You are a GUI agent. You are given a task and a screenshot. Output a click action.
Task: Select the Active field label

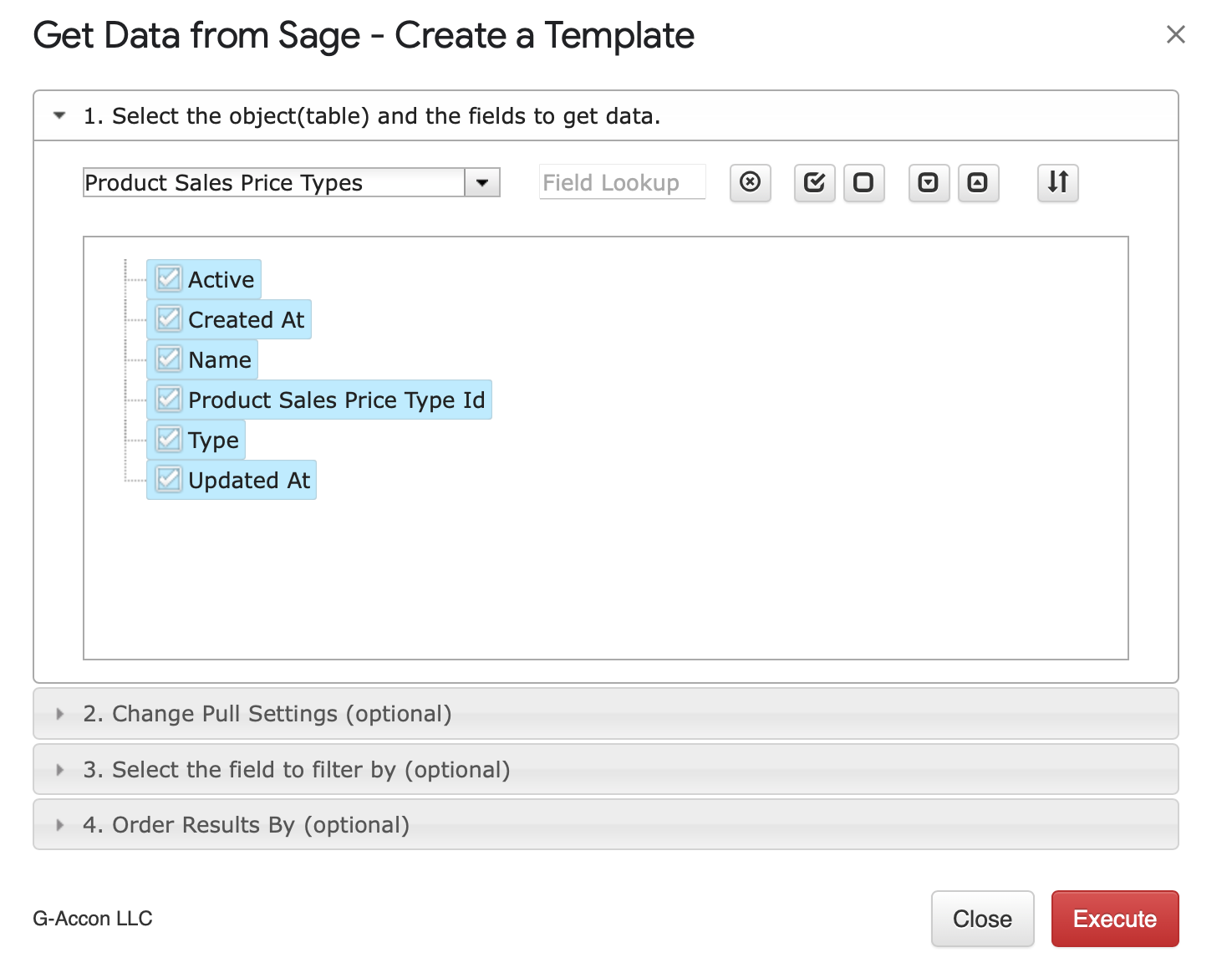[221, 279]
